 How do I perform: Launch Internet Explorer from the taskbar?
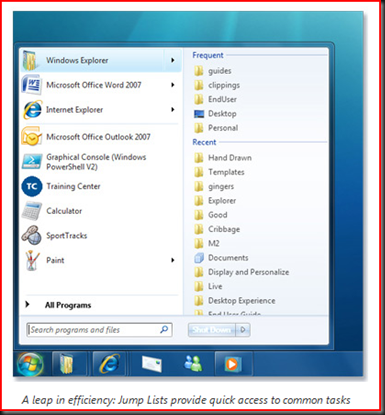109,364
